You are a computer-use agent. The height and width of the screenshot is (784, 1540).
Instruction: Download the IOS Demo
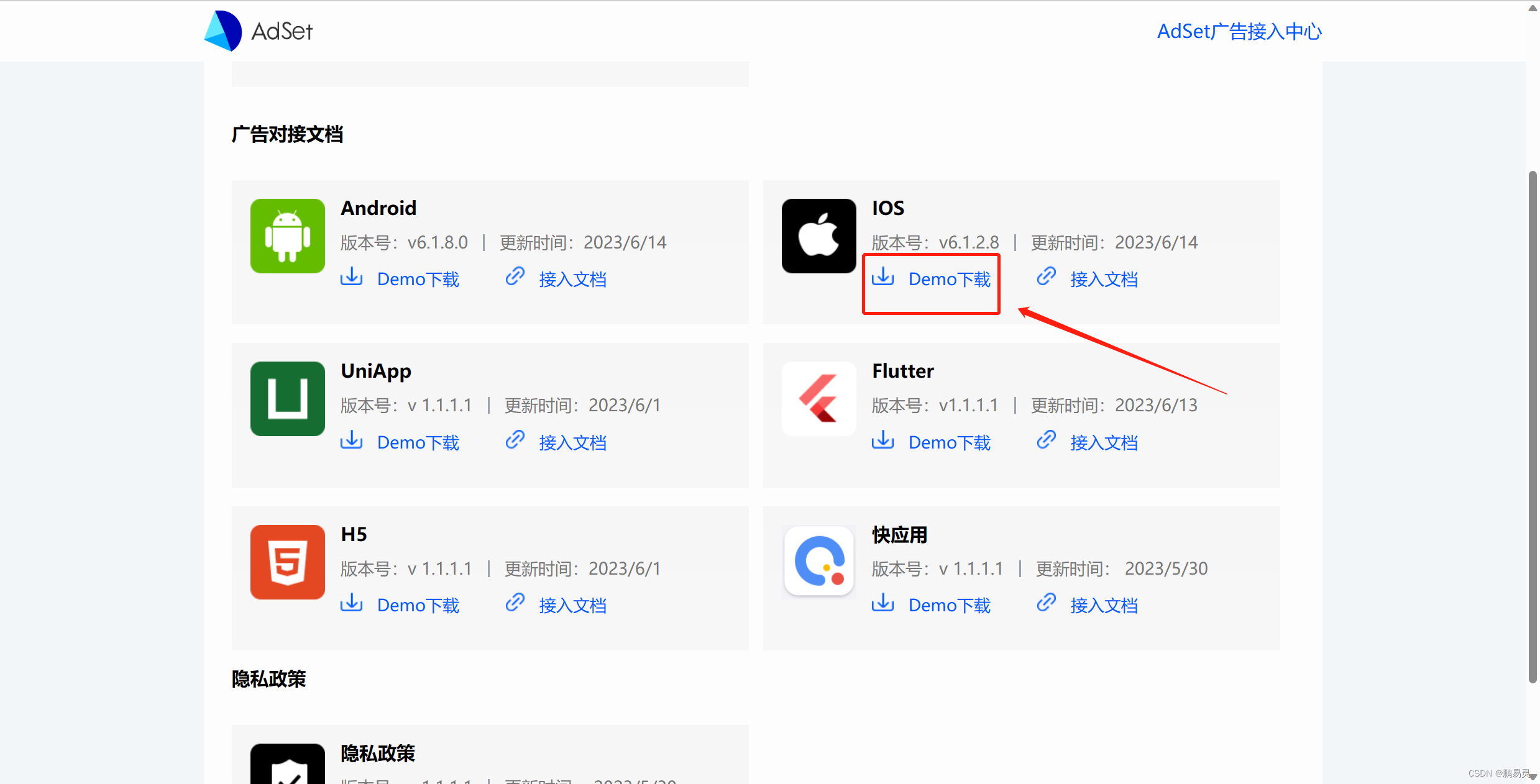950,280
